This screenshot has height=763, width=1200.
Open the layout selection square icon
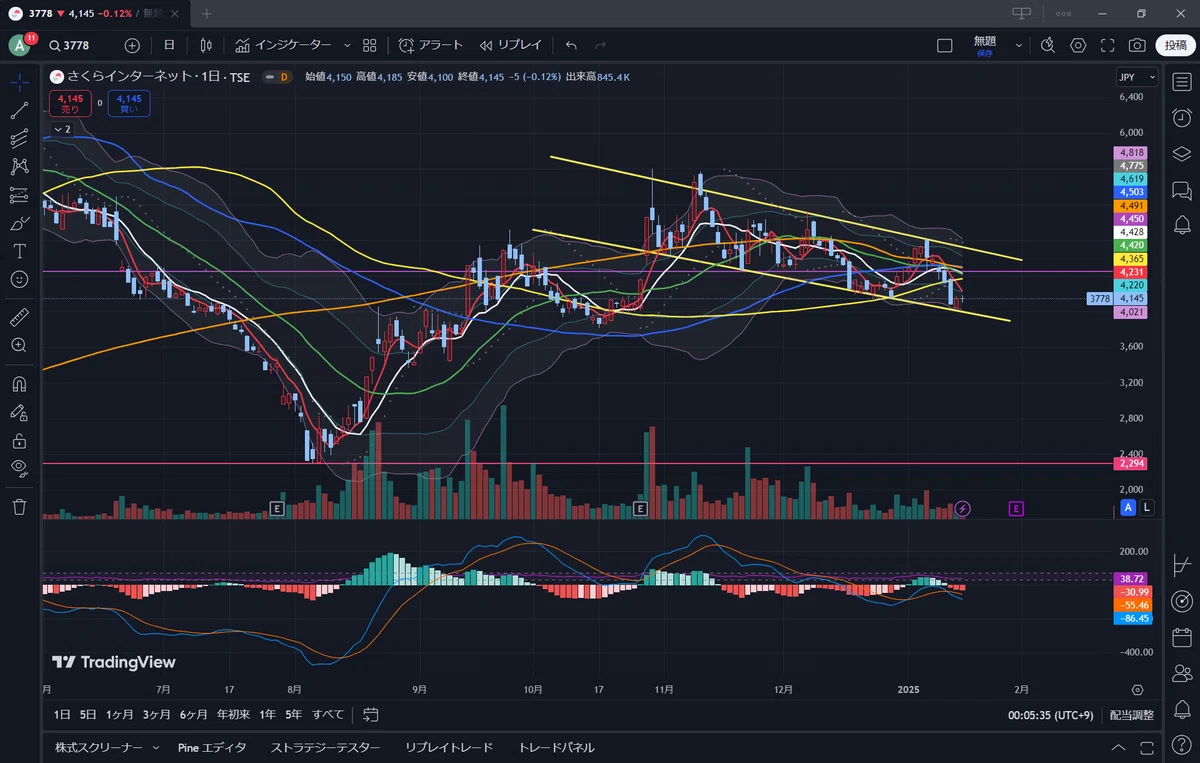[x=944, y=45]
